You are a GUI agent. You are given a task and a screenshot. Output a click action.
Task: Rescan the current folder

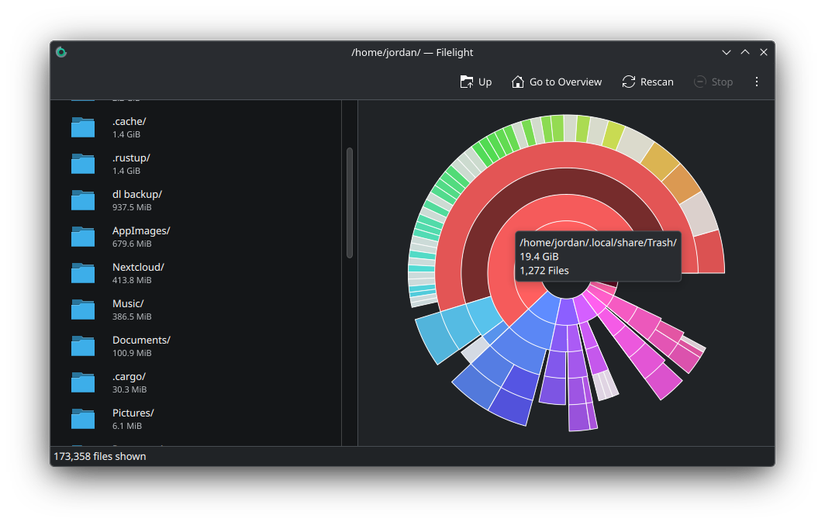[x=647, y=82]
